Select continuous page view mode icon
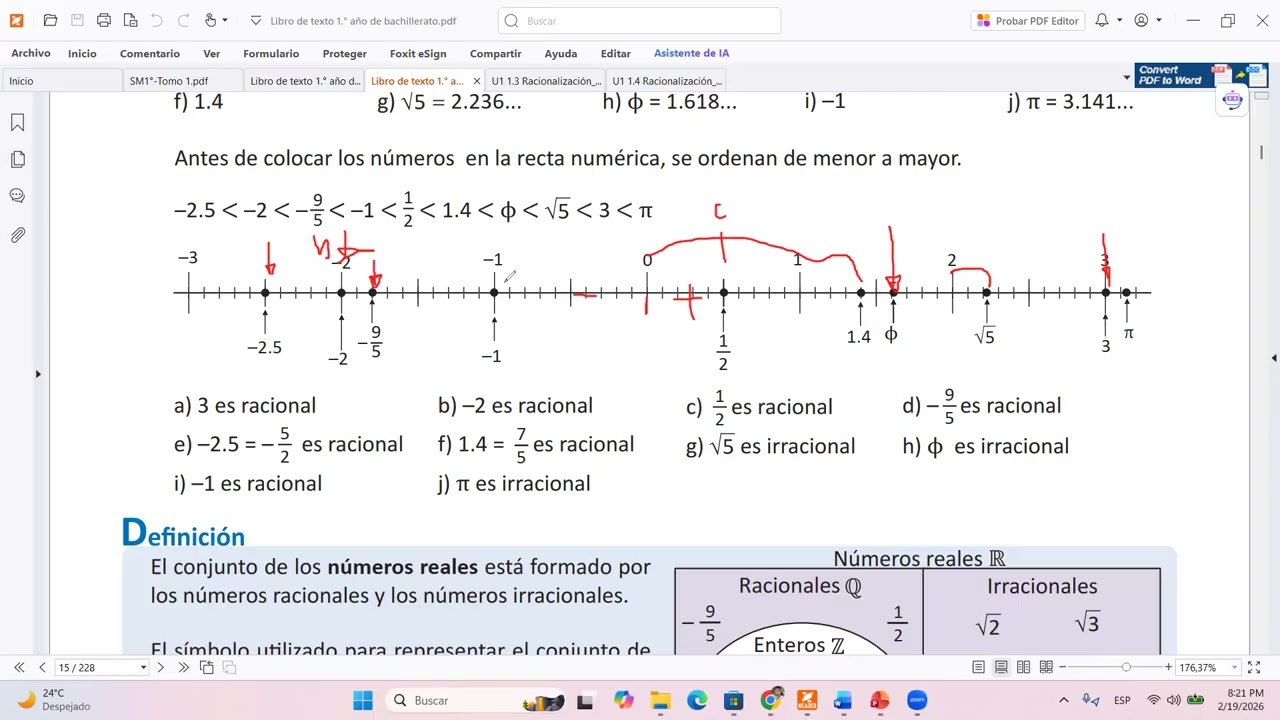 click(1001, 667)
